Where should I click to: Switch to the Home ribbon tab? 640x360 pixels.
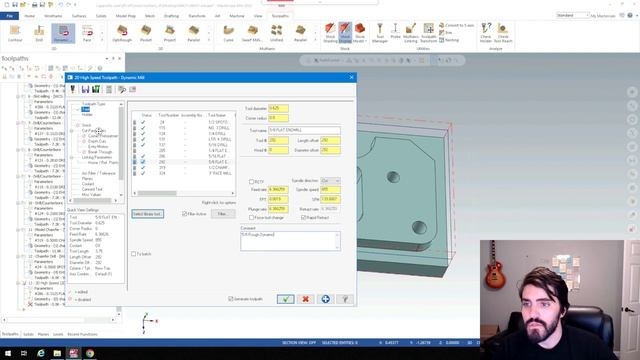[x=29, y=16]
